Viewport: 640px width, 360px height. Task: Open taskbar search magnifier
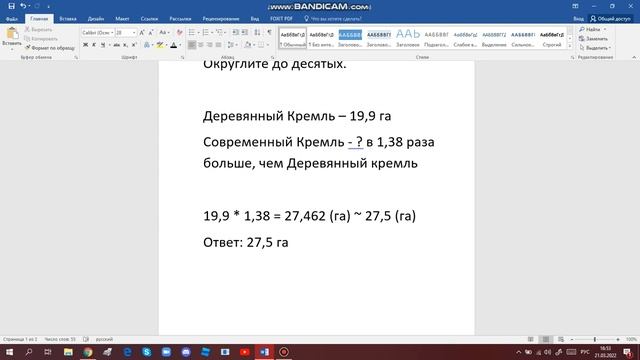(x=29, y=352)
